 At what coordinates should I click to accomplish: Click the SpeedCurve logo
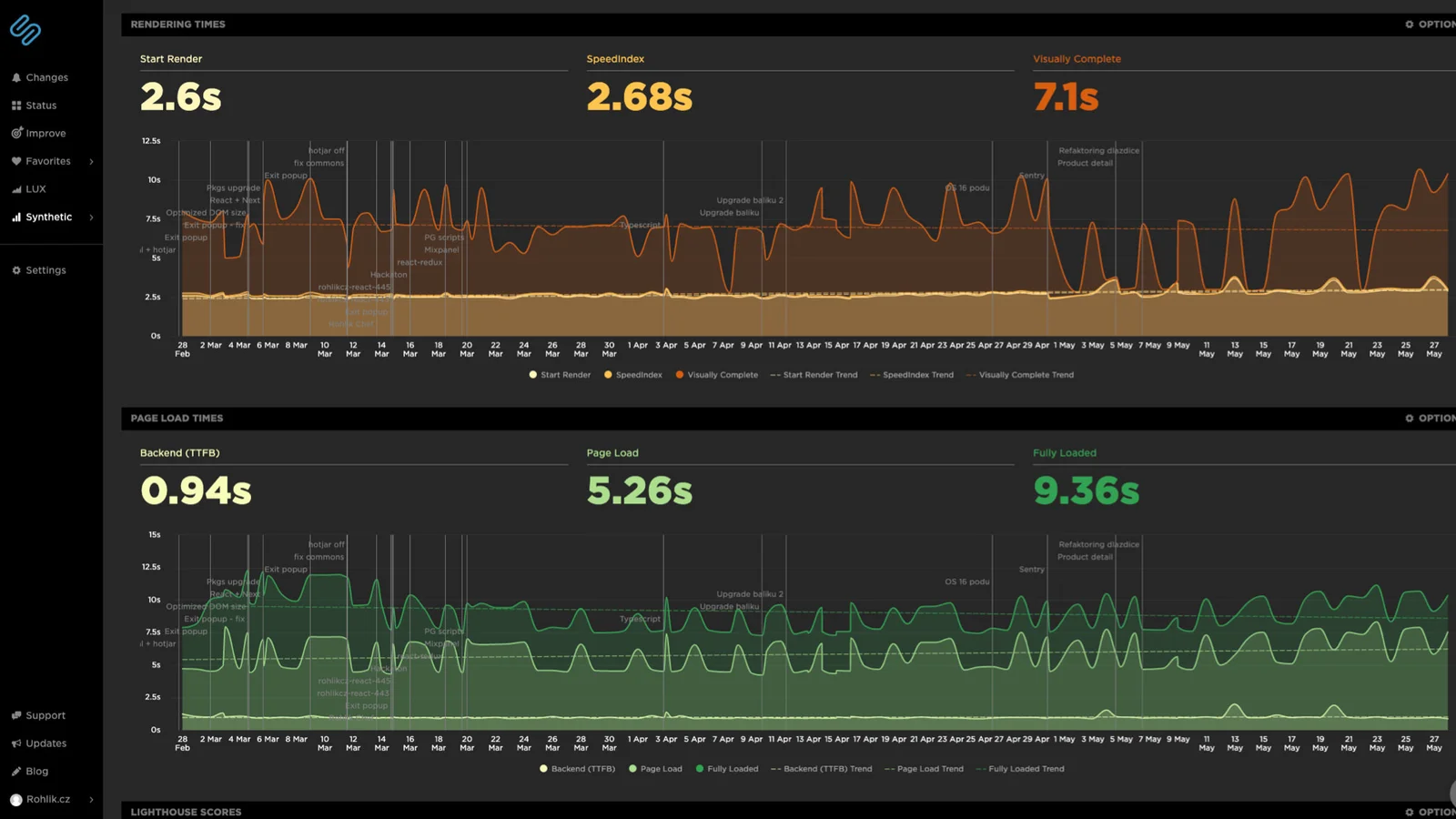(25, 32)
